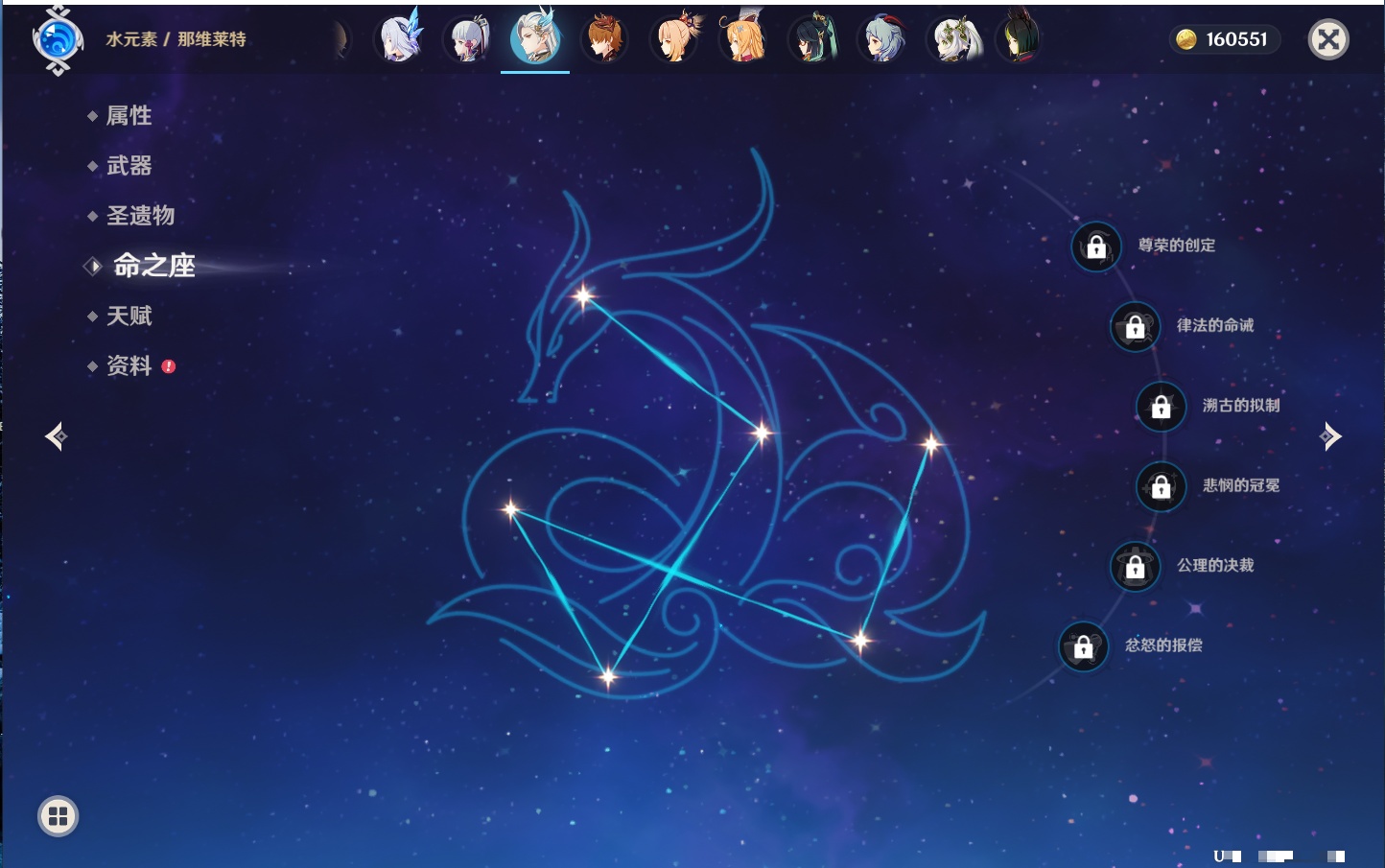The image size is (1385, 868).
Task: Click the 悲悯的冠冕 label text
Action: (1241, 485)
